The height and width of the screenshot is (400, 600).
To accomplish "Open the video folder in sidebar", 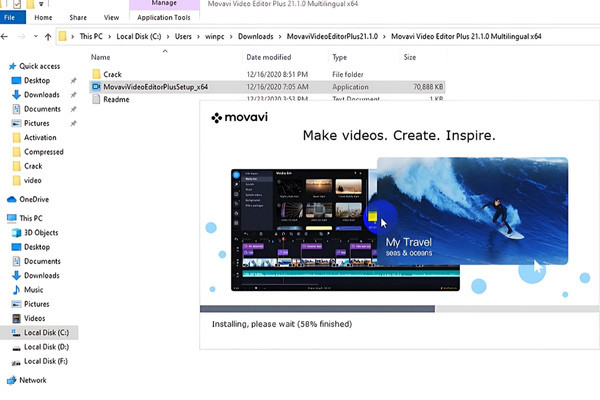I will coord(33,180).
